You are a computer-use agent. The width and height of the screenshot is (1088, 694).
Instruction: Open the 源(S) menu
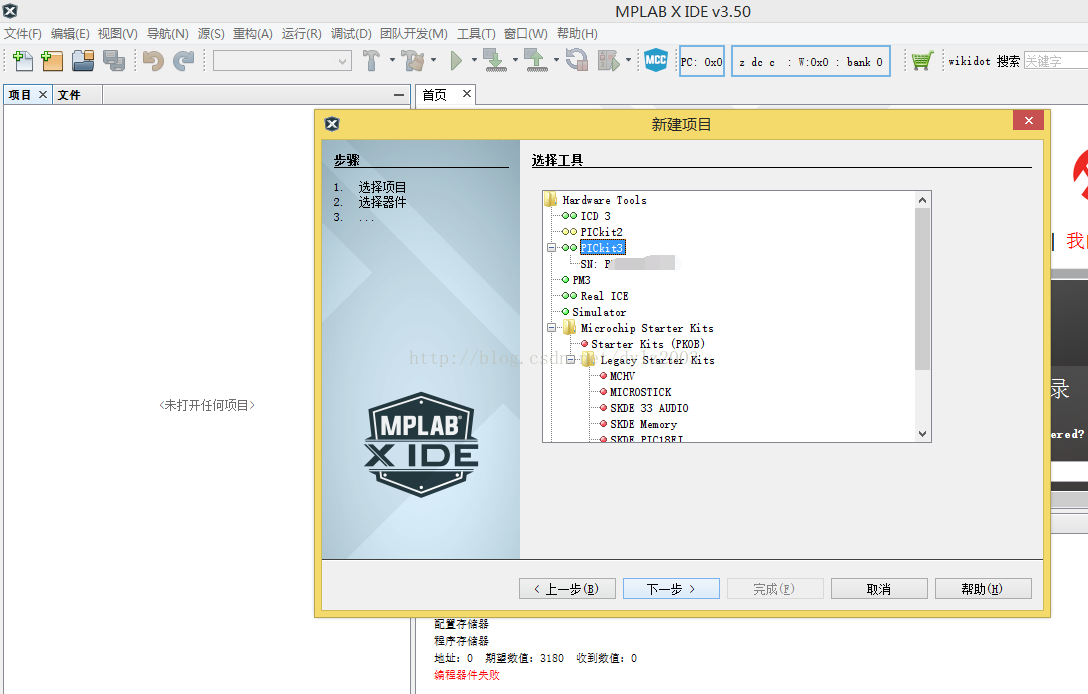[x=211, y=34]
